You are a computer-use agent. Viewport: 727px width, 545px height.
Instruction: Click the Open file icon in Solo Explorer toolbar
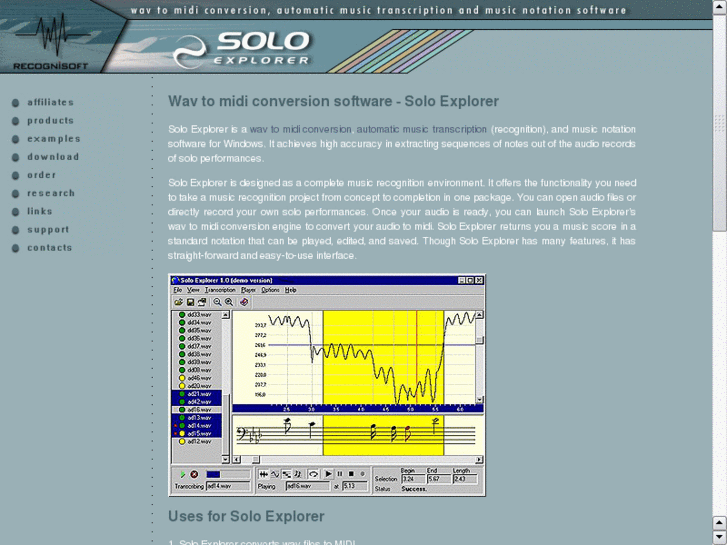(178, 302)
